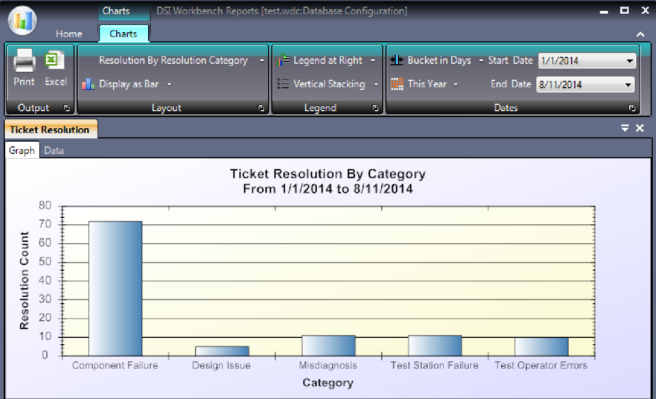
Task: Click the Bucket in Days label
Action: [x=439, y=61]
